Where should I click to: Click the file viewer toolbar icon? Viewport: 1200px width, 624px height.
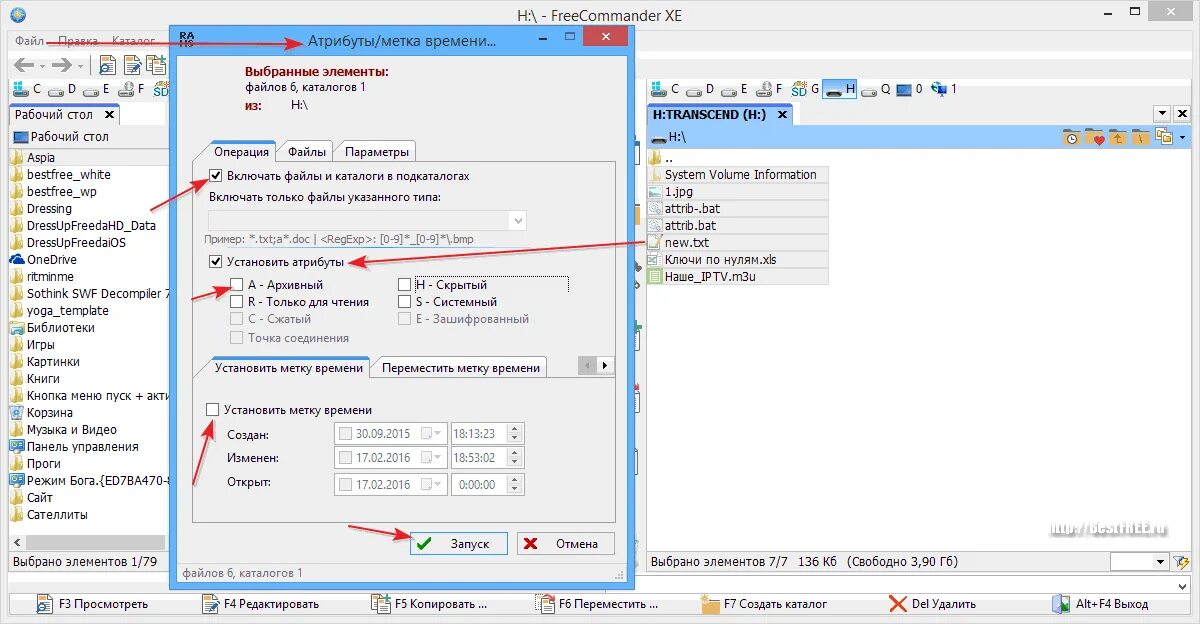tap(107, 66)
